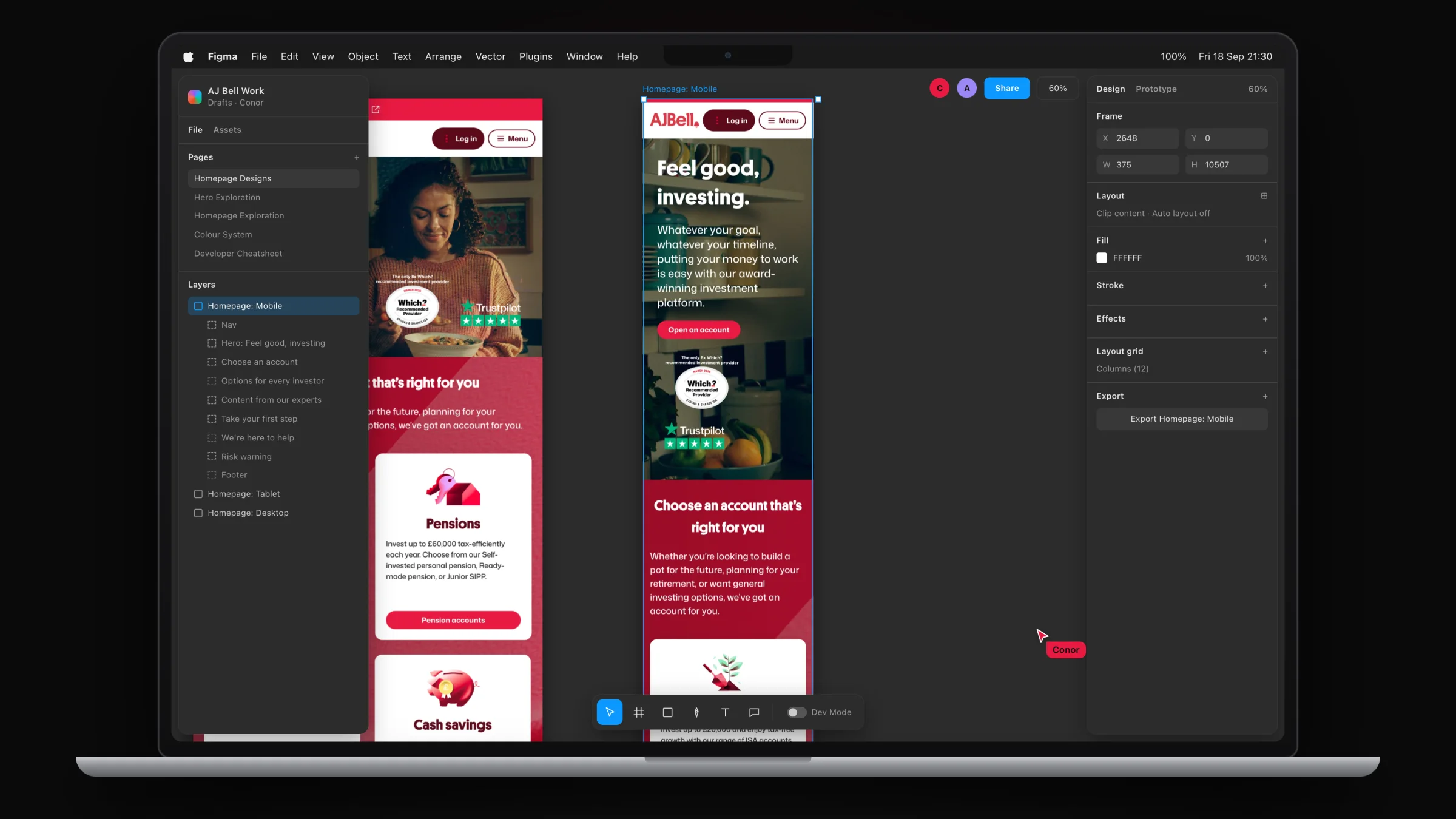This screenshot has width=1456, height=819.
Task: Click the X position input field
Action: point(1137,138)
